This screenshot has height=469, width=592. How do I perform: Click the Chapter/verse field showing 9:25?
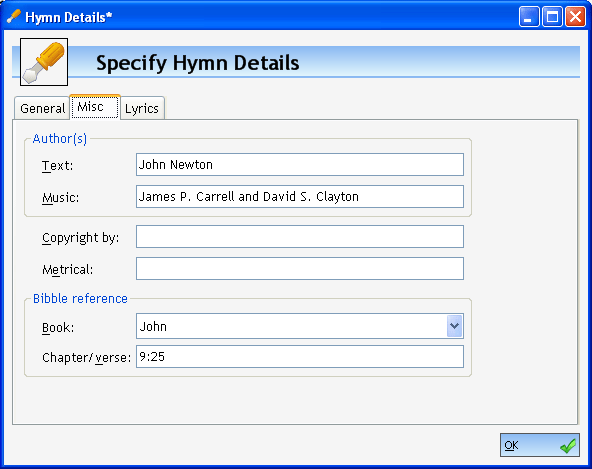tap(300, 356)
